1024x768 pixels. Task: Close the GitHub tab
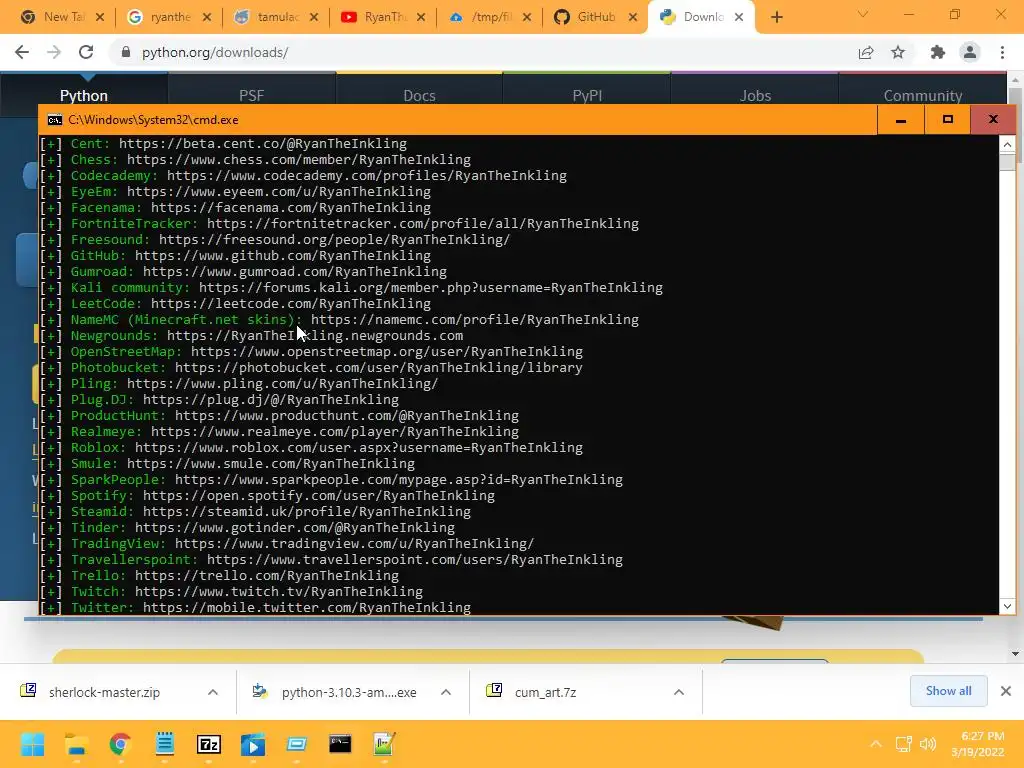tap(633, 17)
